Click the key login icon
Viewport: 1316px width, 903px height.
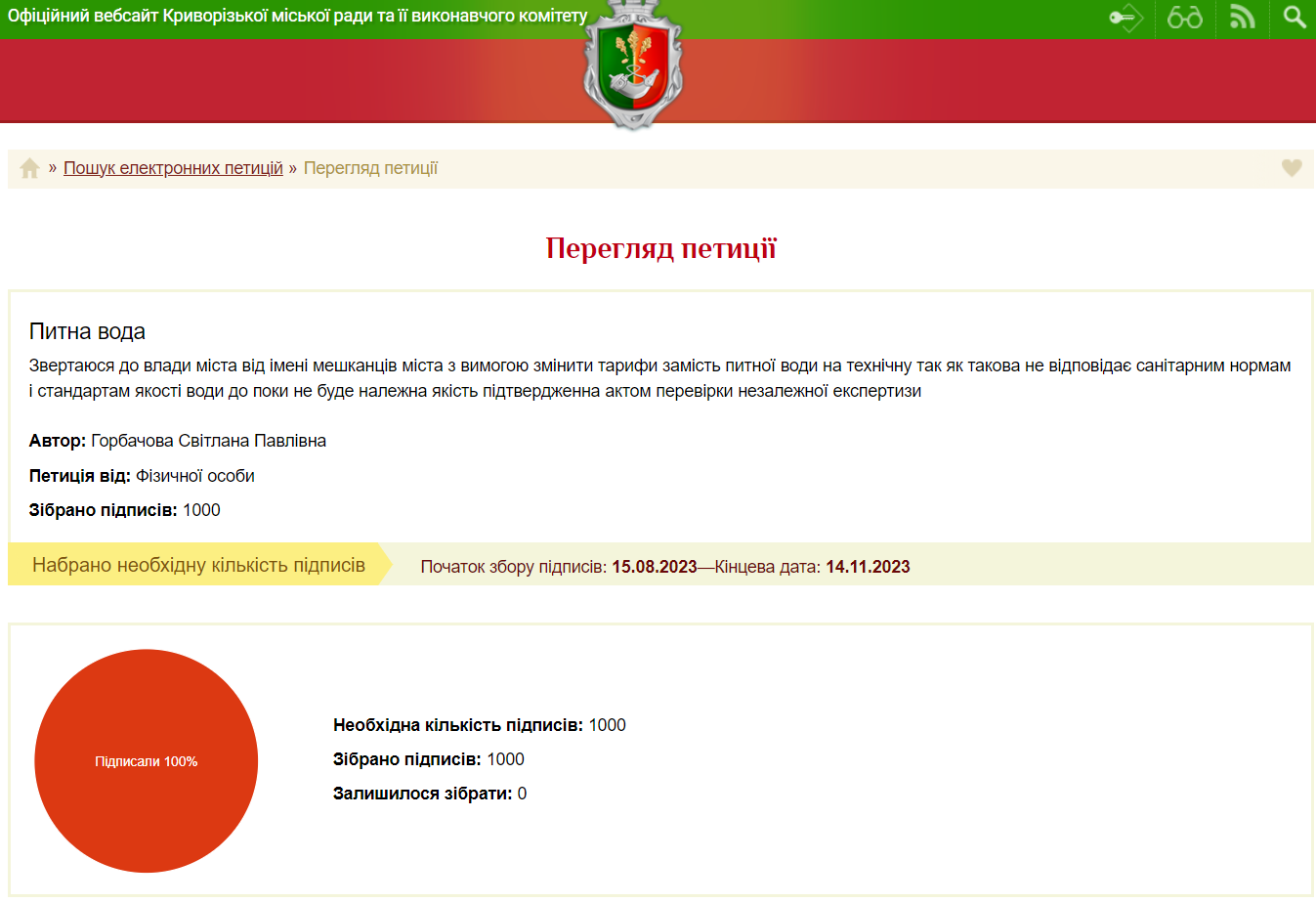1125,18
